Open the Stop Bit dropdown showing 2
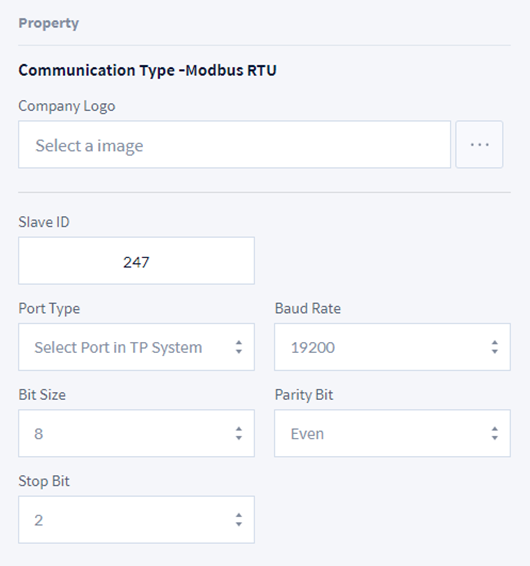The height and width of the screenshot is (566, 530). (136, 520)
